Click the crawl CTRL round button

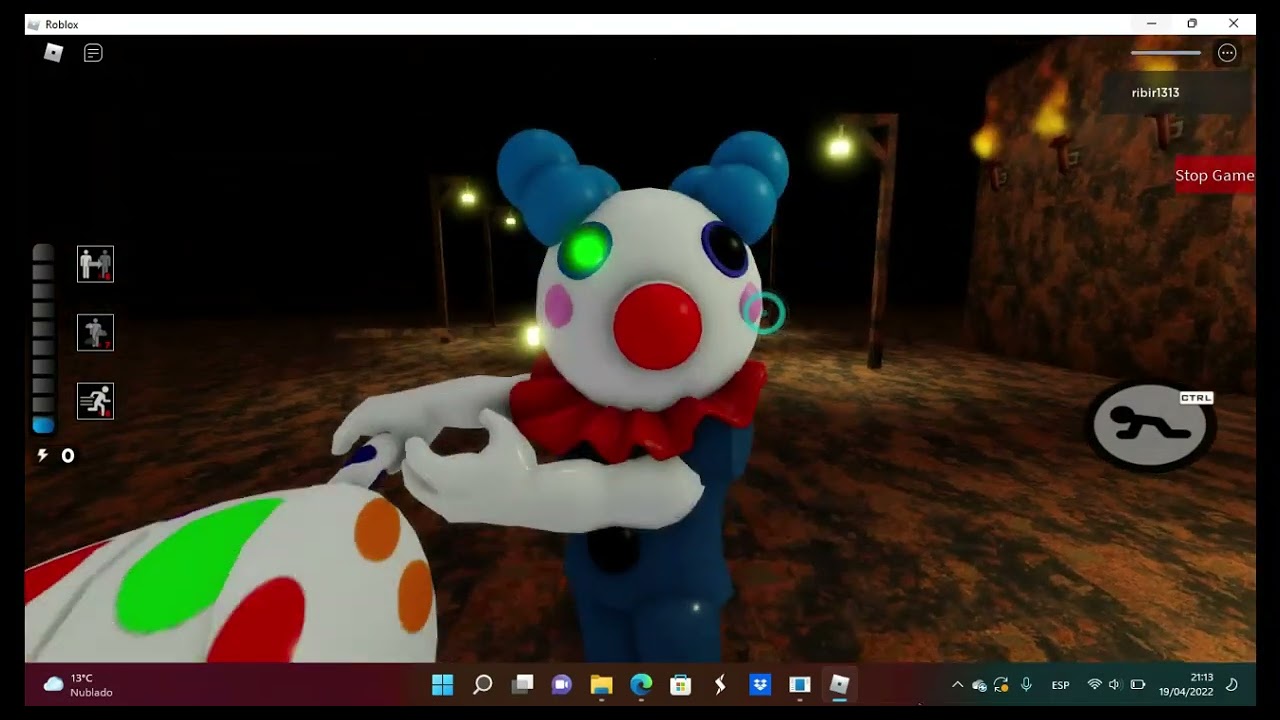(x=1150, y=425)
